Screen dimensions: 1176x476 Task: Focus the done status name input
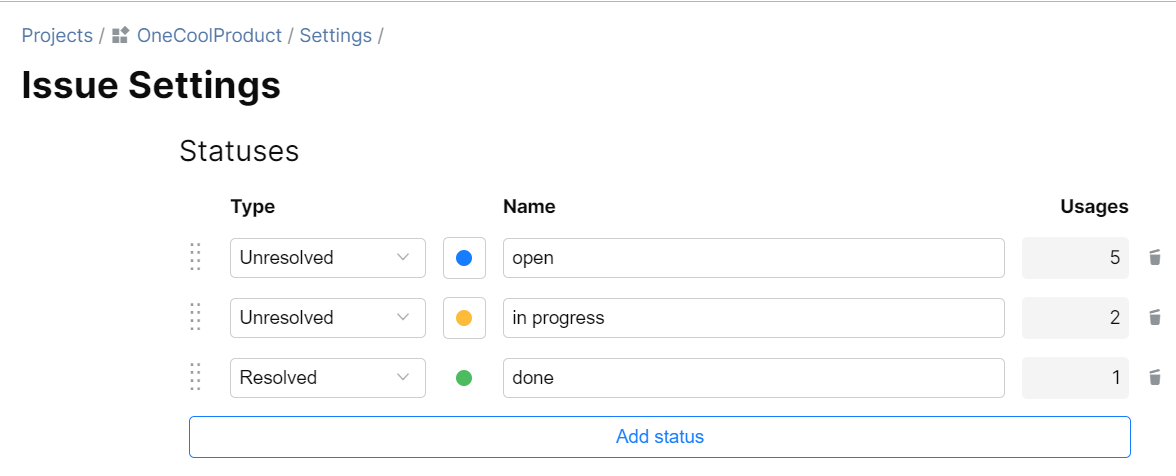coord(753,378)
